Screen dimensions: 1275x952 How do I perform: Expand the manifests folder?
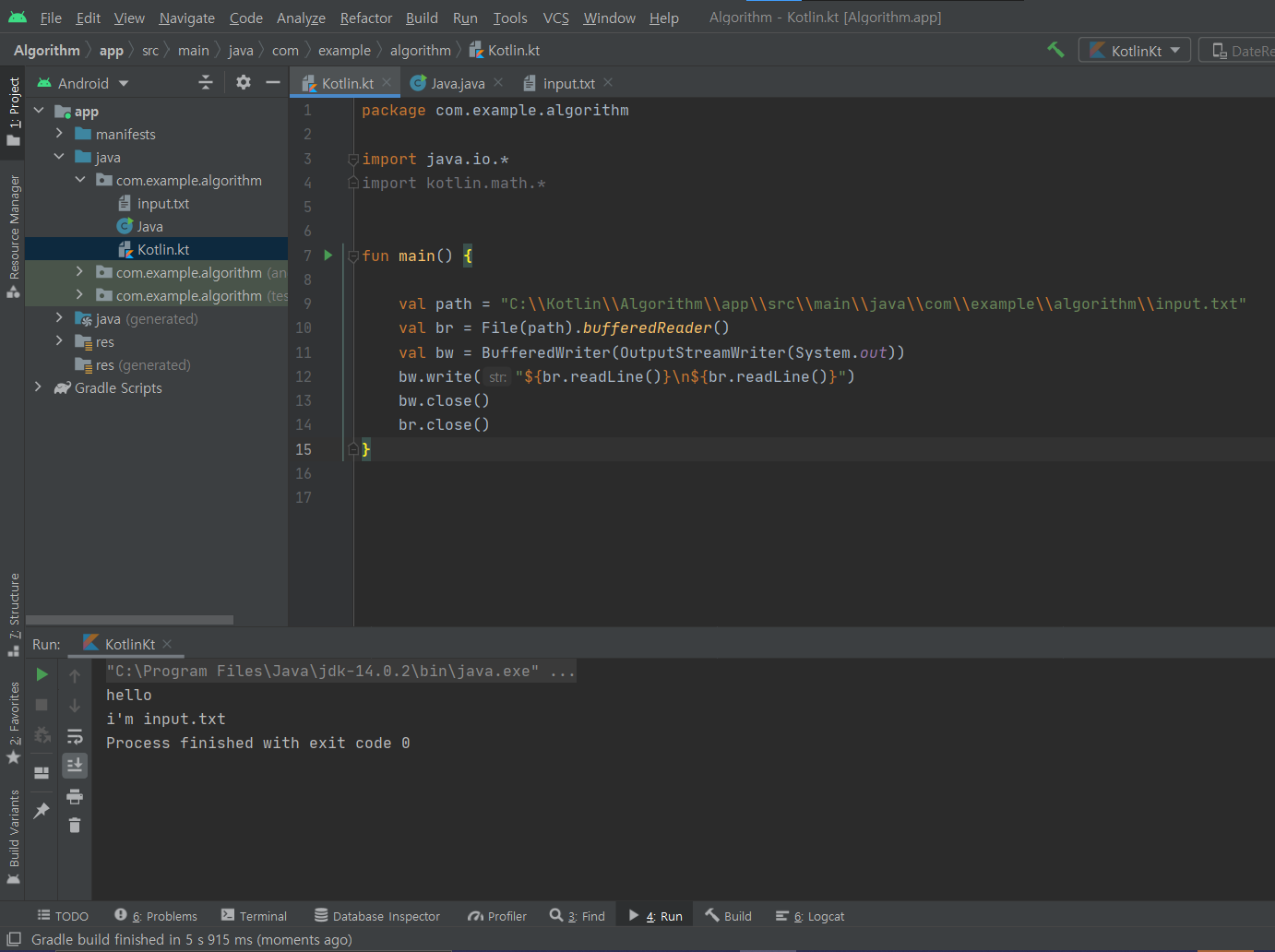coord(59,134)
